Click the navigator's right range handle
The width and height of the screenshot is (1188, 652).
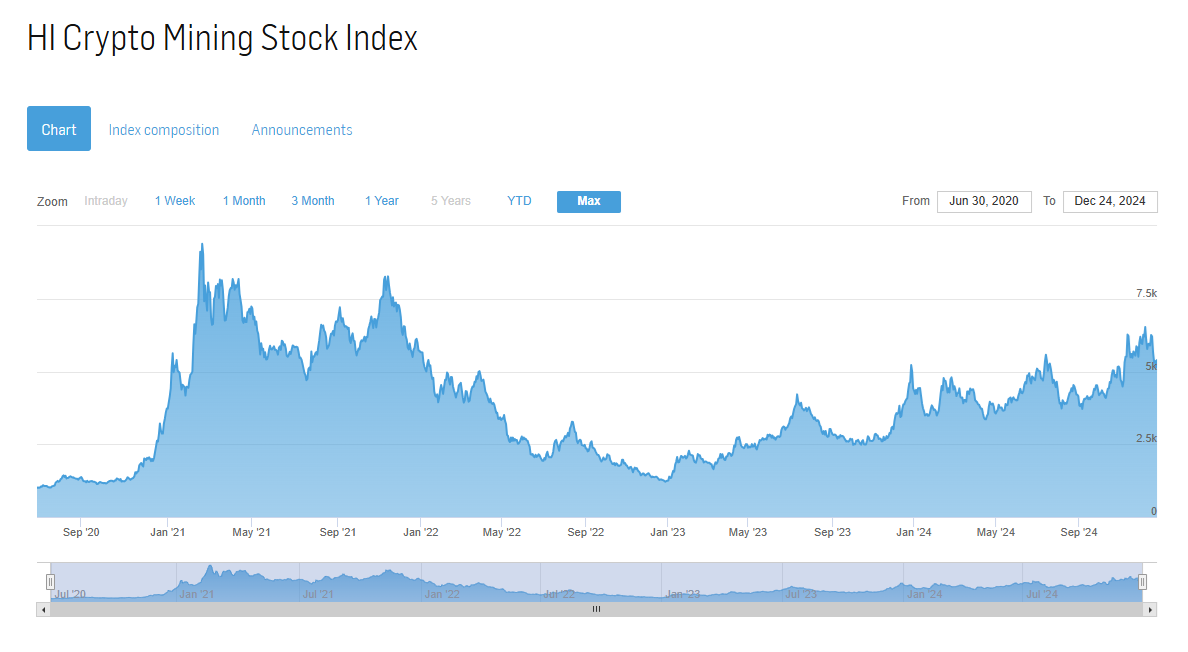pos(1142,582)
